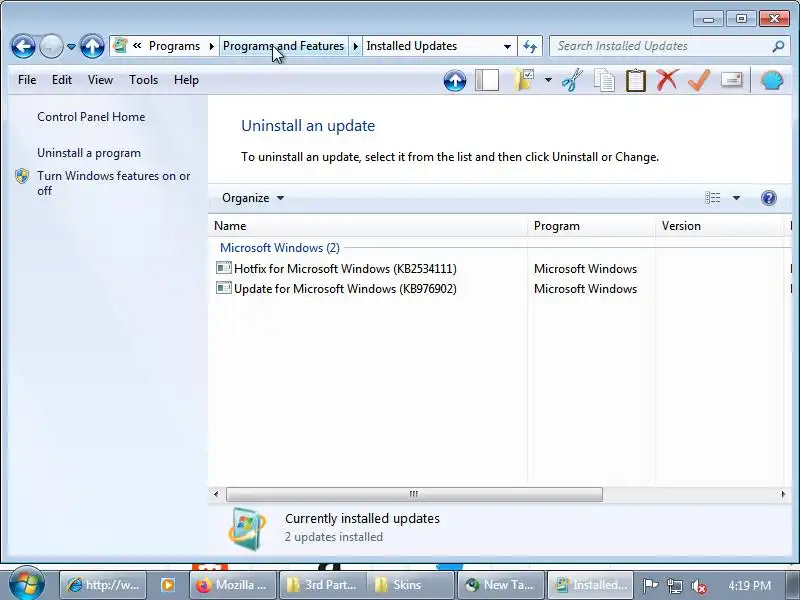Click the email envelope toolbar icon
This screenshot has width=800, height=600.
[731, 80]
